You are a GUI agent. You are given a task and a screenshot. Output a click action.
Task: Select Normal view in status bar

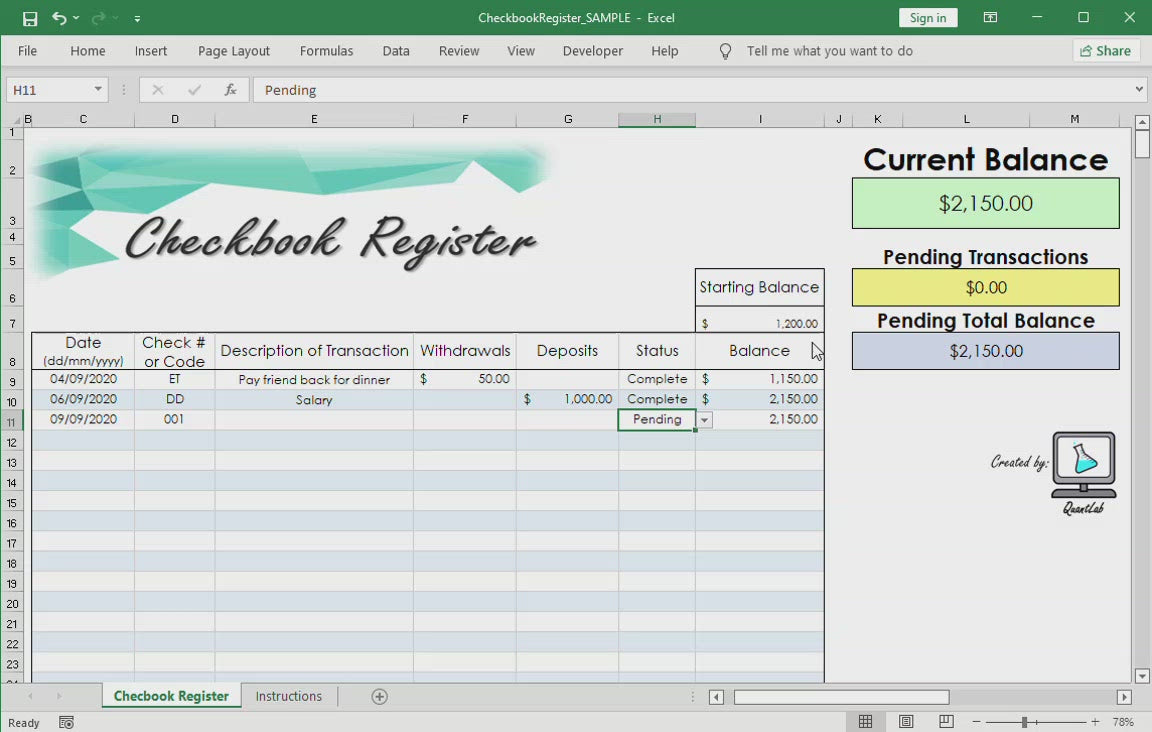(x=866, y=722)
